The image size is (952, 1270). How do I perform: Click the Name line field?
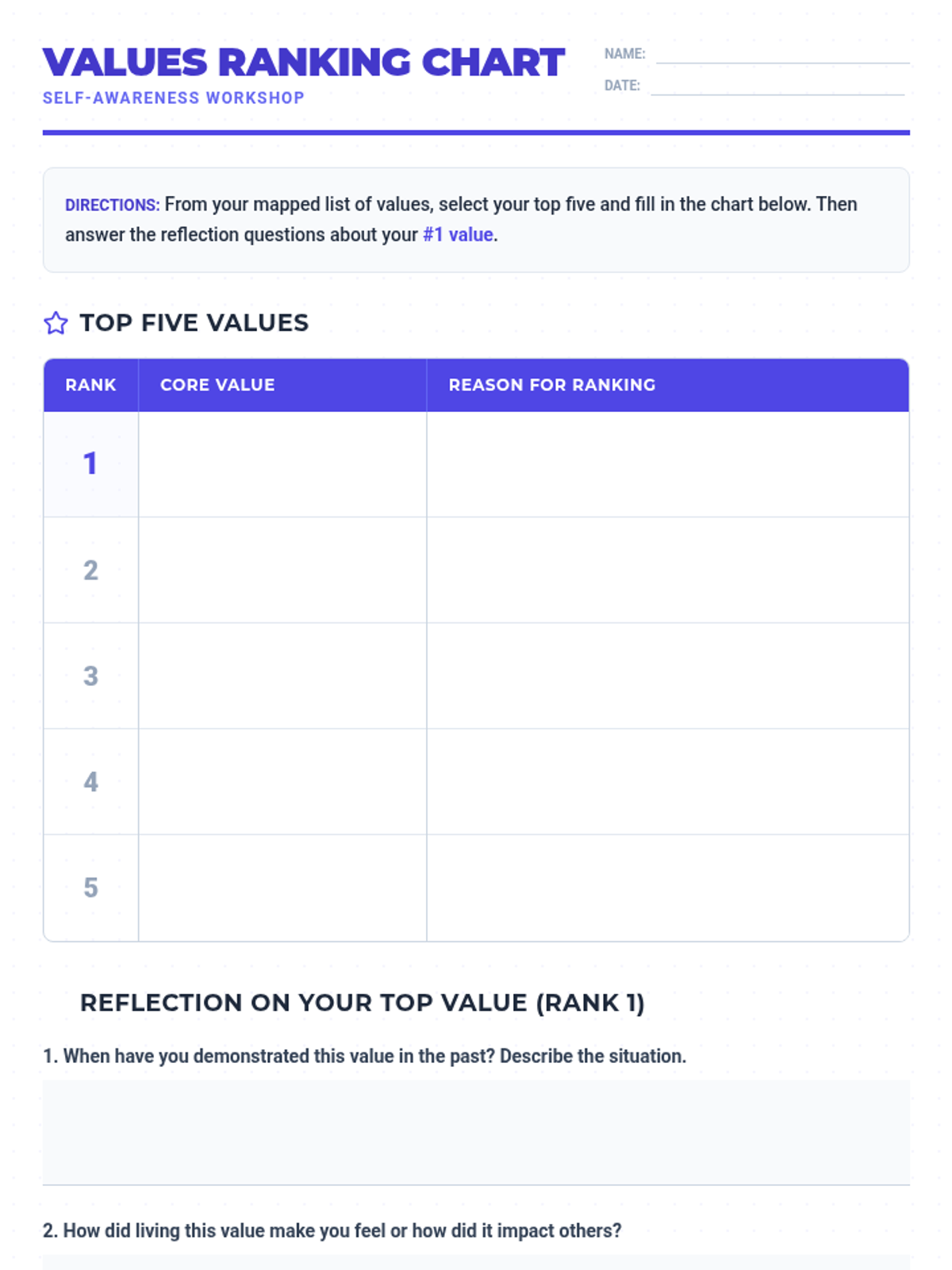tap(782, 54)
